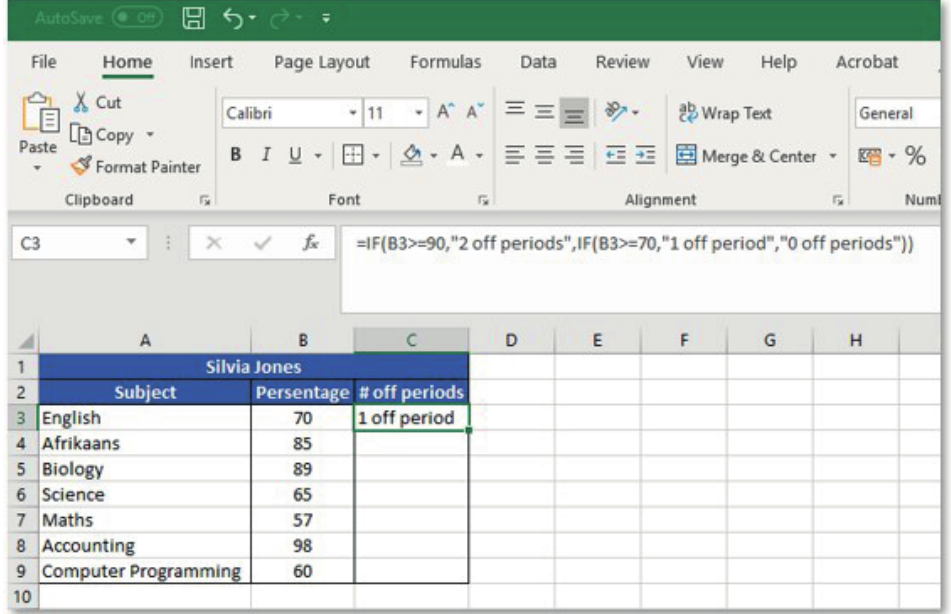Apply the Fill Color paint bucket
Image resolution: width=951 pixels, height=614 pixels.
click(x=412, y=155)
